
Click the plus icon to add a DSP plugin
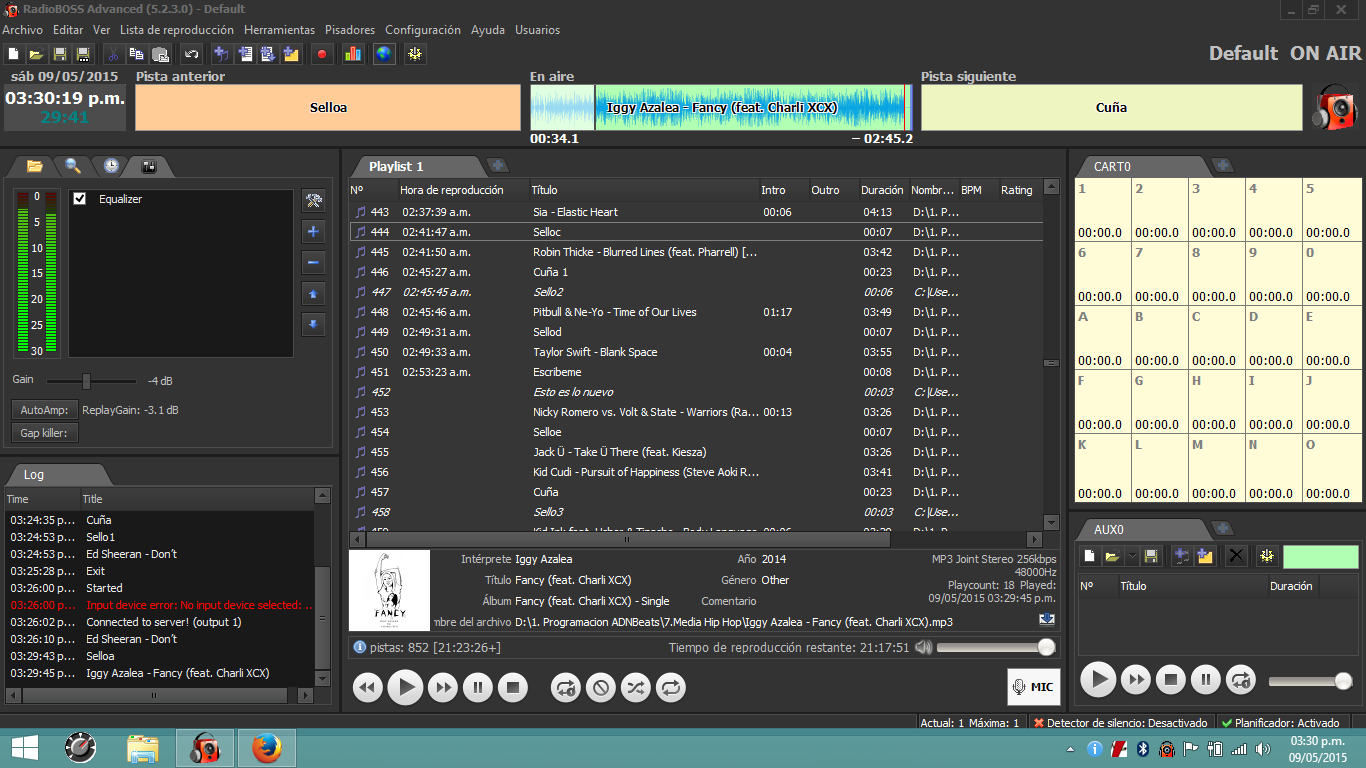click(x=313, y=232)
